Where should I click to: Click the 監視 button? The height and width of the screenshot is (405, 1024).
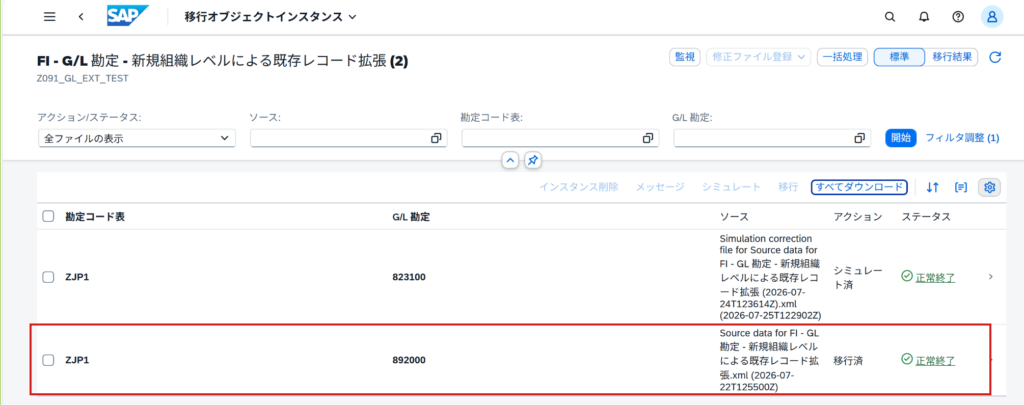tap(684, 57)
